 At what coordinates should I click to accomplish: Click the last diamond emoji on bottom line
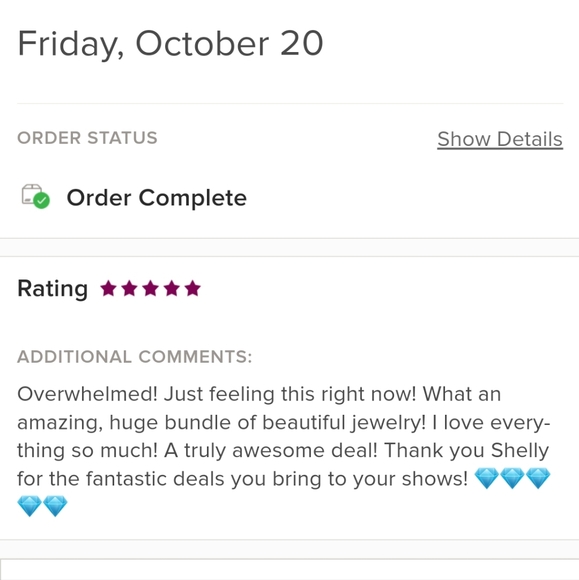click(x=55, y=506)
